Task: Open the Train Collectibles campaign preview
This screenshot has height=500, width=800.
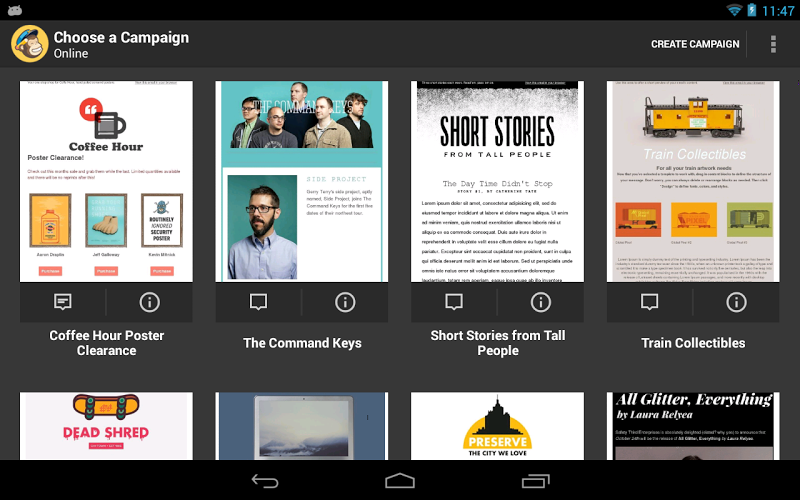Action: point(693,181)
